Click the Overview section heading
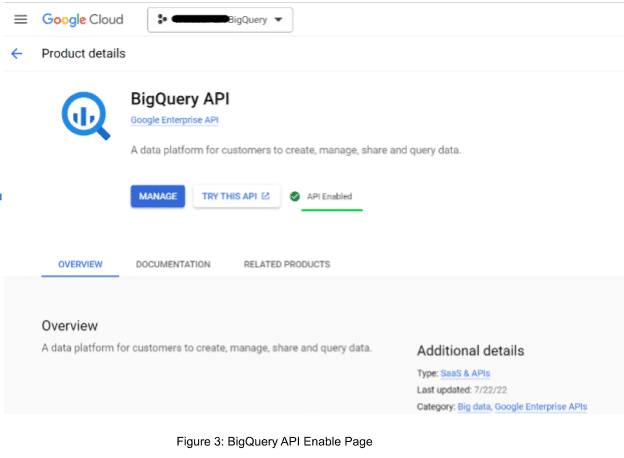 click(x=70, y=325)
